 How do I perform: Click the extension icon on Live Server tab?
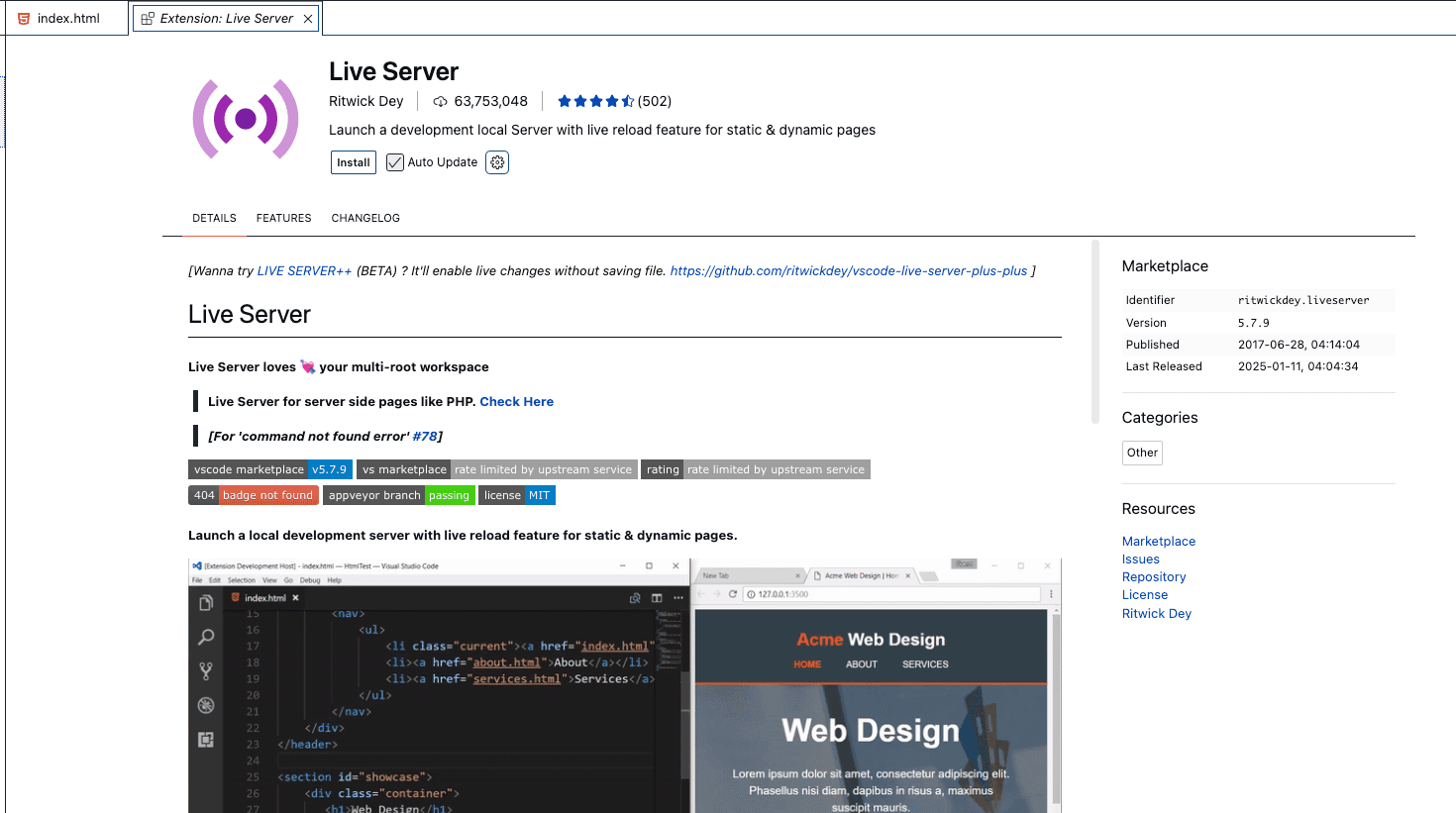(x=148, y=18)
